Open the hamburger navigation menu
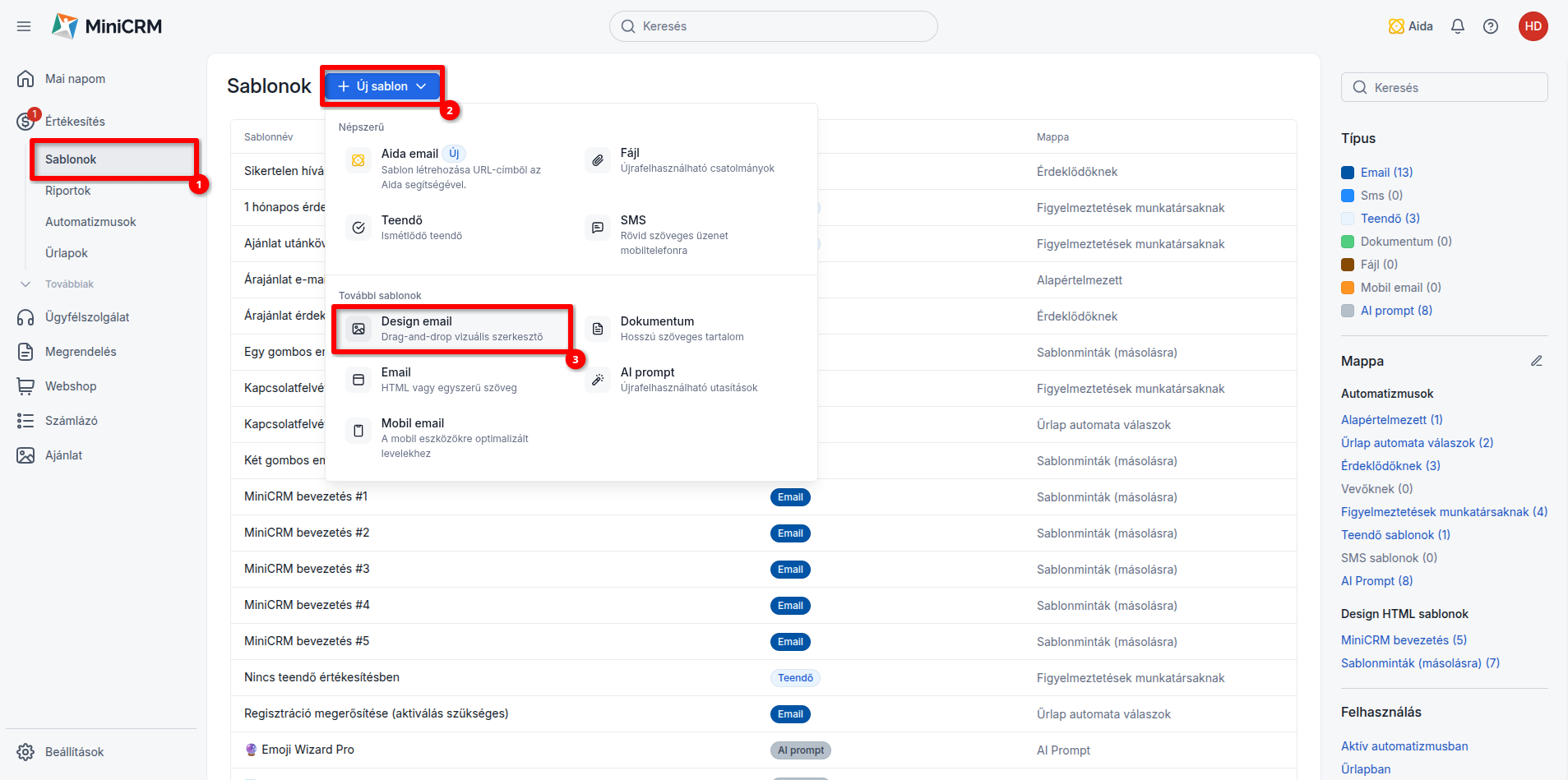 tap(24, 26)
